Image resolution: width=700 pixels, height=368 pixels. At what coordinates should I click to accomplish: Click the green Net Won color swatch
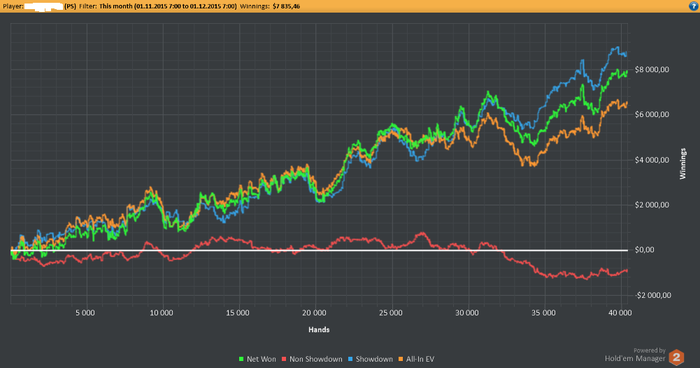click(x=242, y=359)
